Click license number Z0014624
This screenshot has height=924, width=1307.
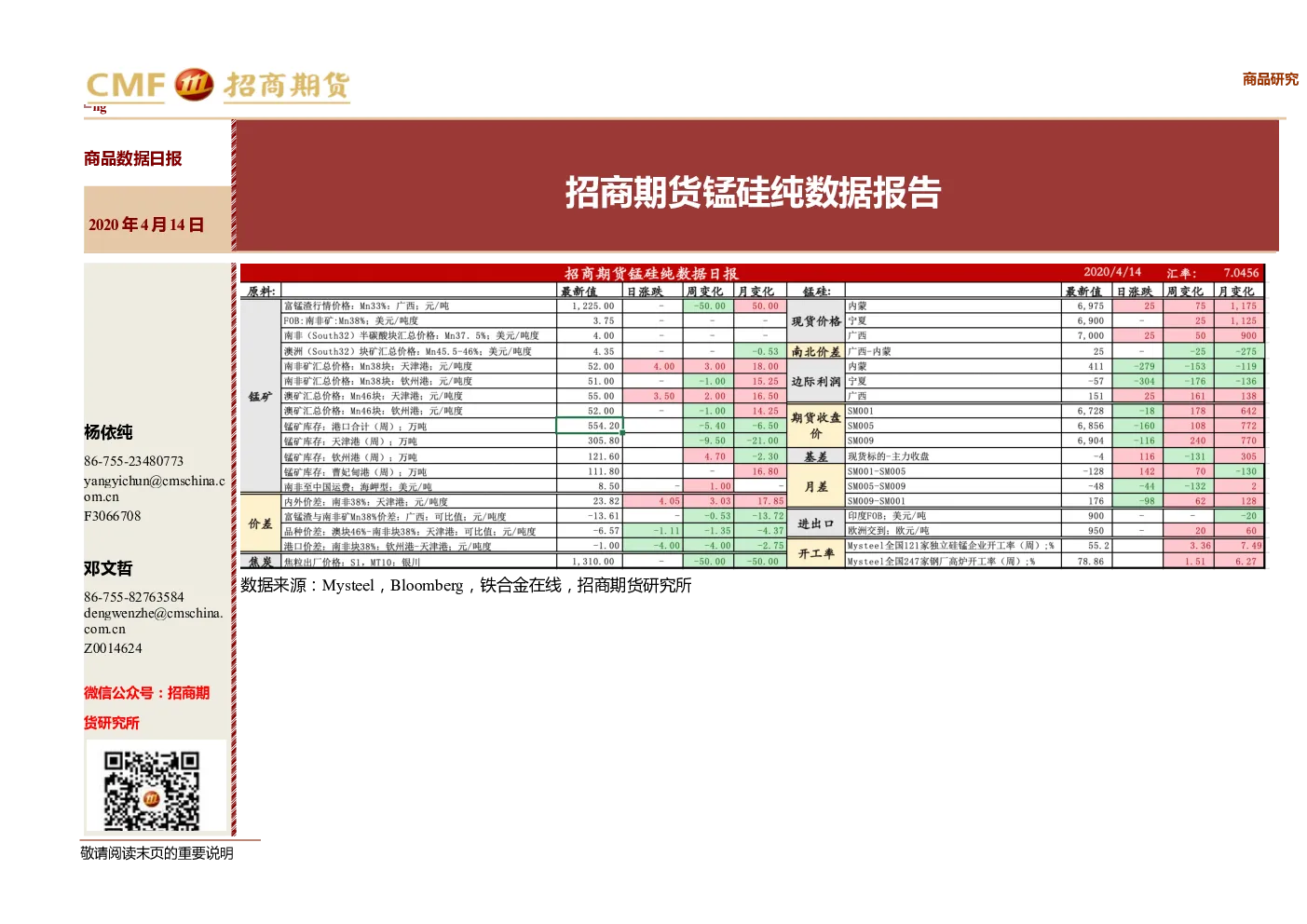113,648
